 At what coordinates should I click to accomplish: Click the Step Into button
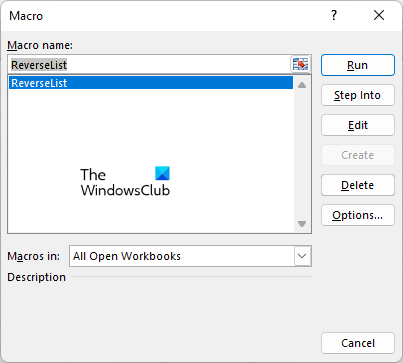(x=358, y=95)
